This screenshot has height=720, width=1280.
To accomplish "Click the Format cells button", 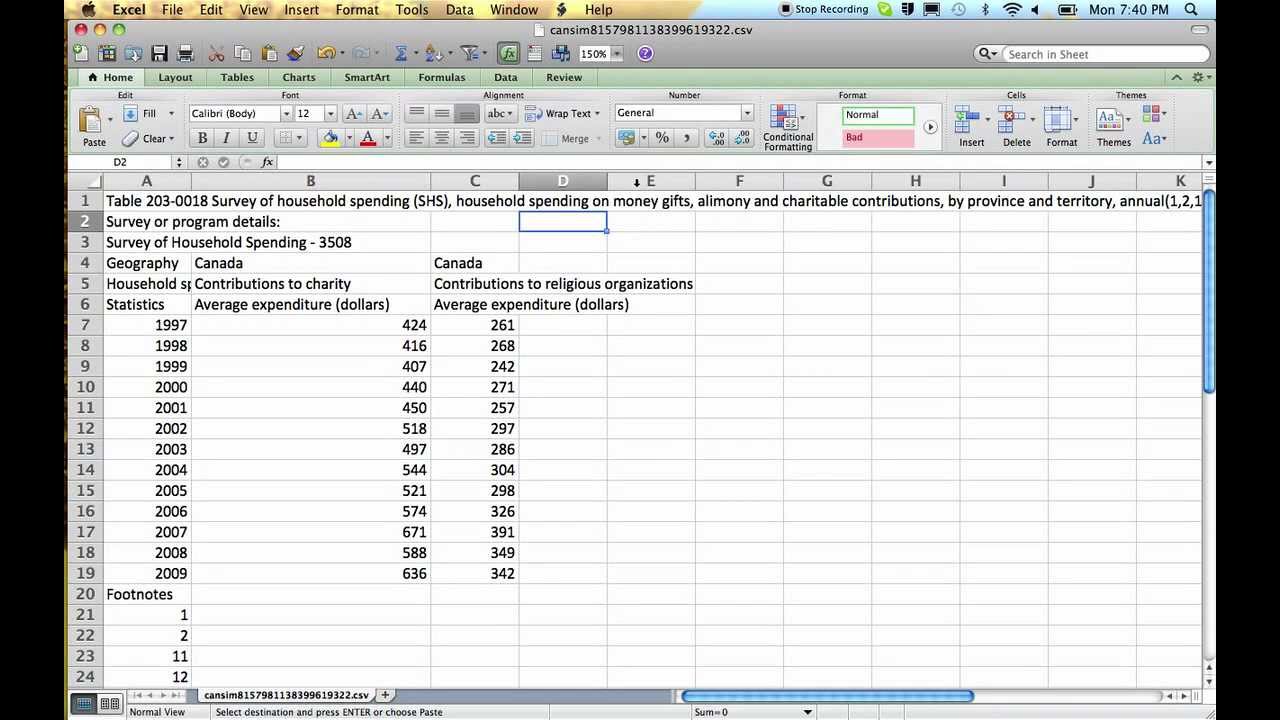I will tap(1061, 127).
